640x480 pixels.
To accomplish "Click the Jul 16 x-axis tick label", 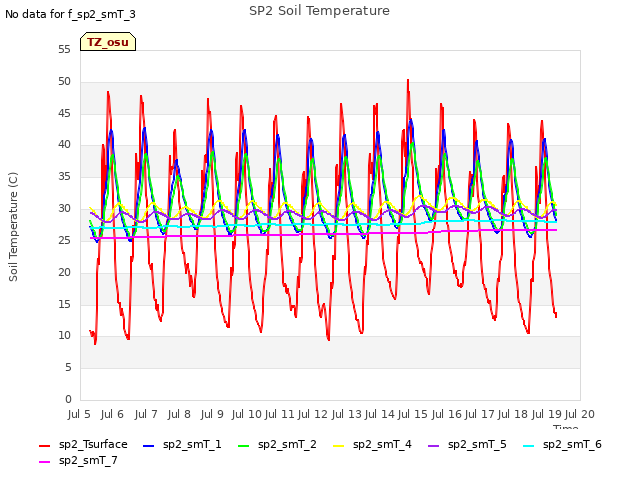I will [446, 414].
